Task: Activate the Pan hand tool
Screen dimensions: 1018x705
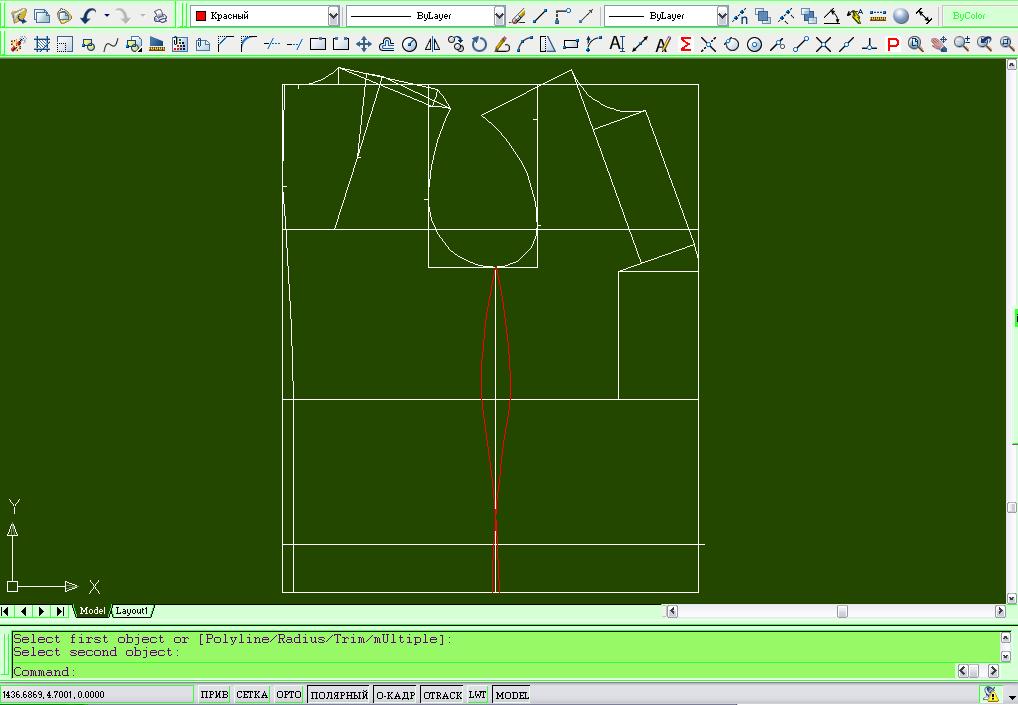Action: (938, 44)
